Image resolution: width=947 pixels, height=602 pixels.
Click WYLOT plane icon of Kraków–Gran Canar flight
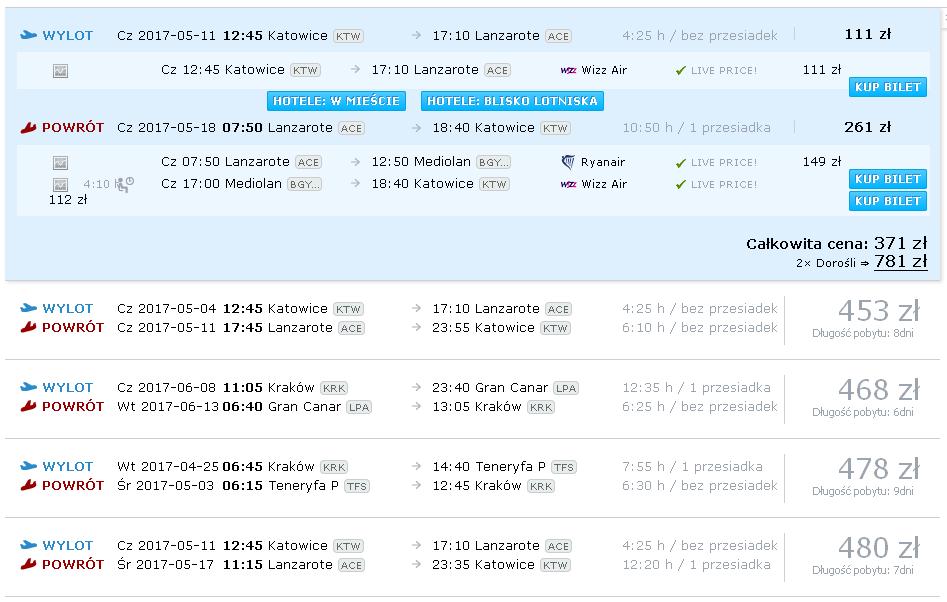click(28, 387)
